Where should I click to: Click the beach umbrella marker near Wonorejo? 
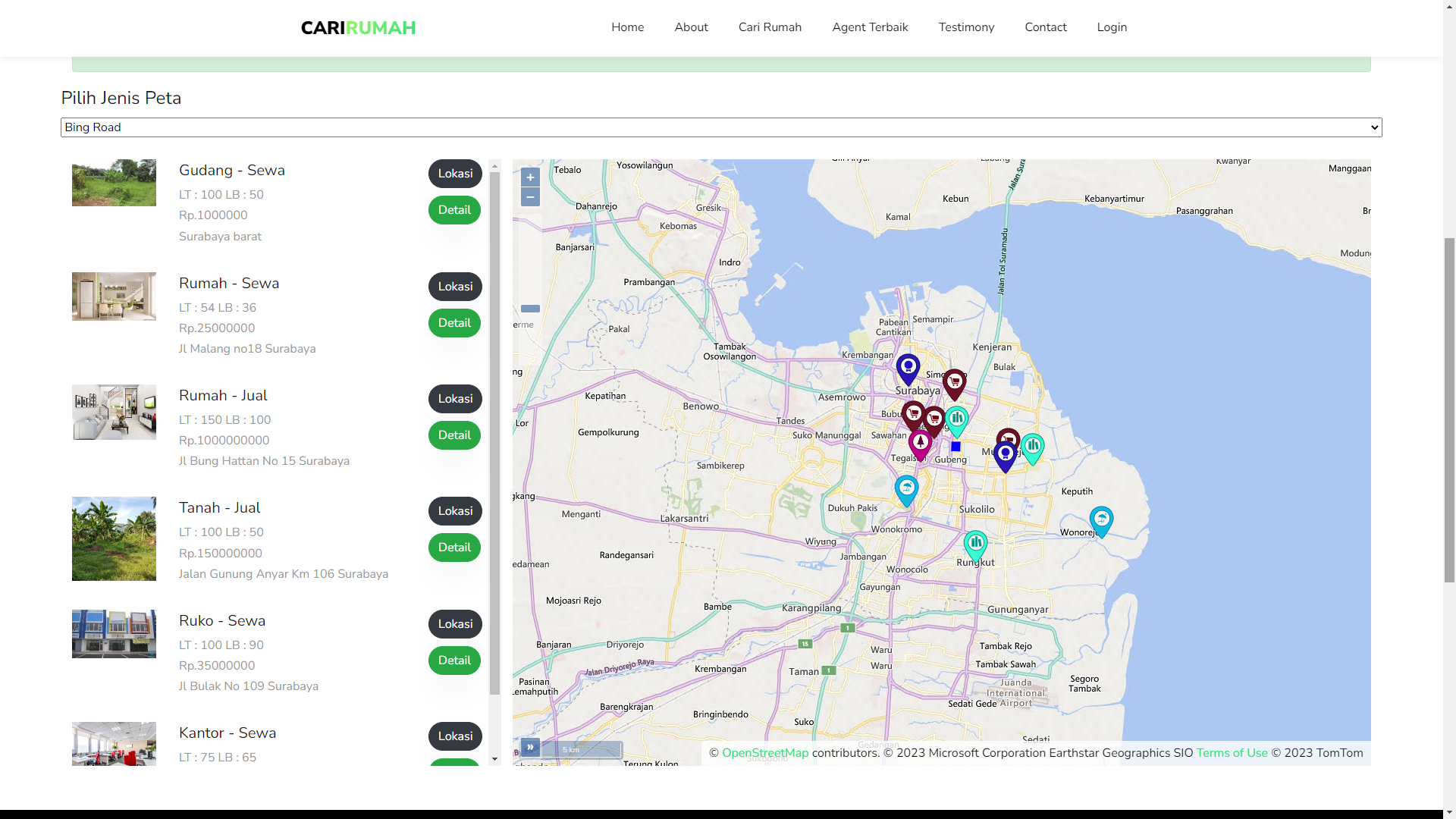[x=1101, y=519]
